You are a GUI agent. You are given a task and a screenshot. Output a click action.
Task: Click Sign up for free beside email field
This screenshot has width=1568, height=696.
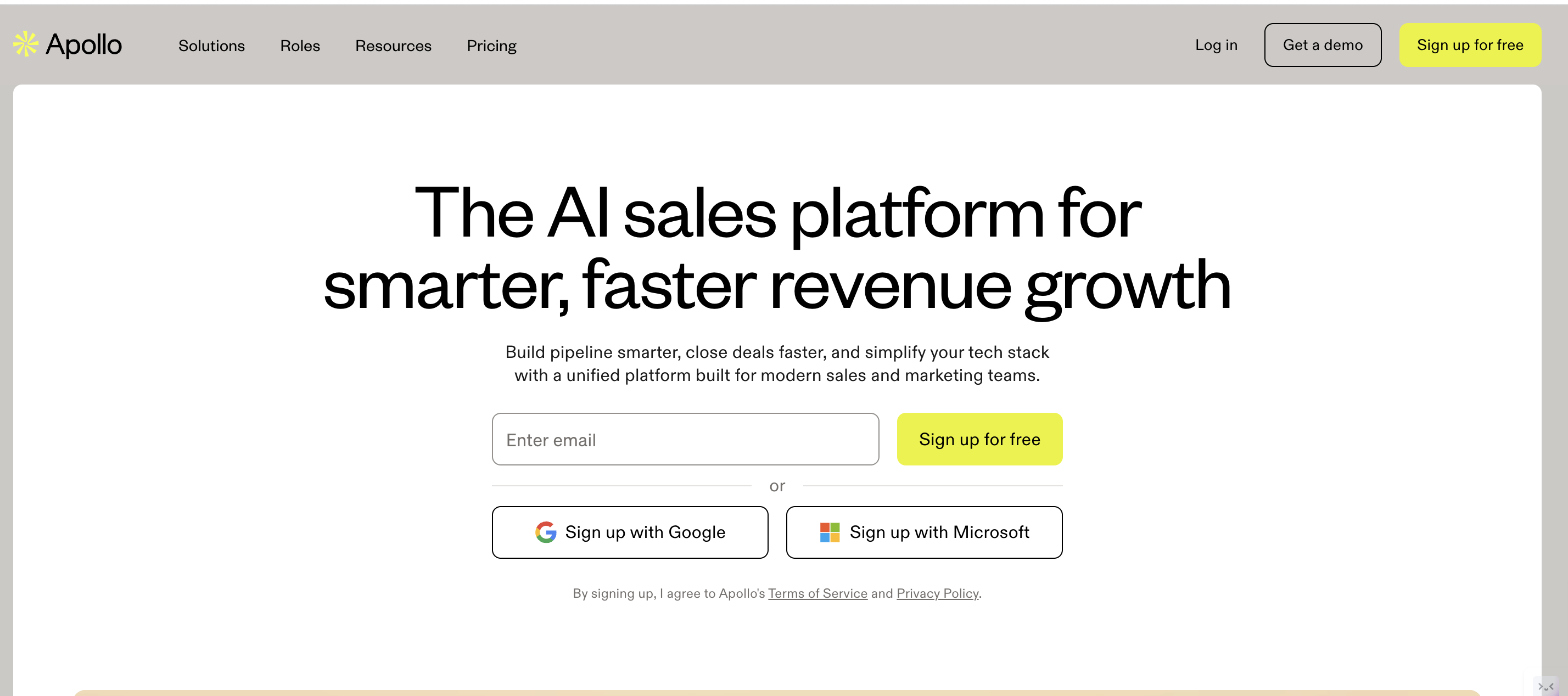click(x=979, y=439)
